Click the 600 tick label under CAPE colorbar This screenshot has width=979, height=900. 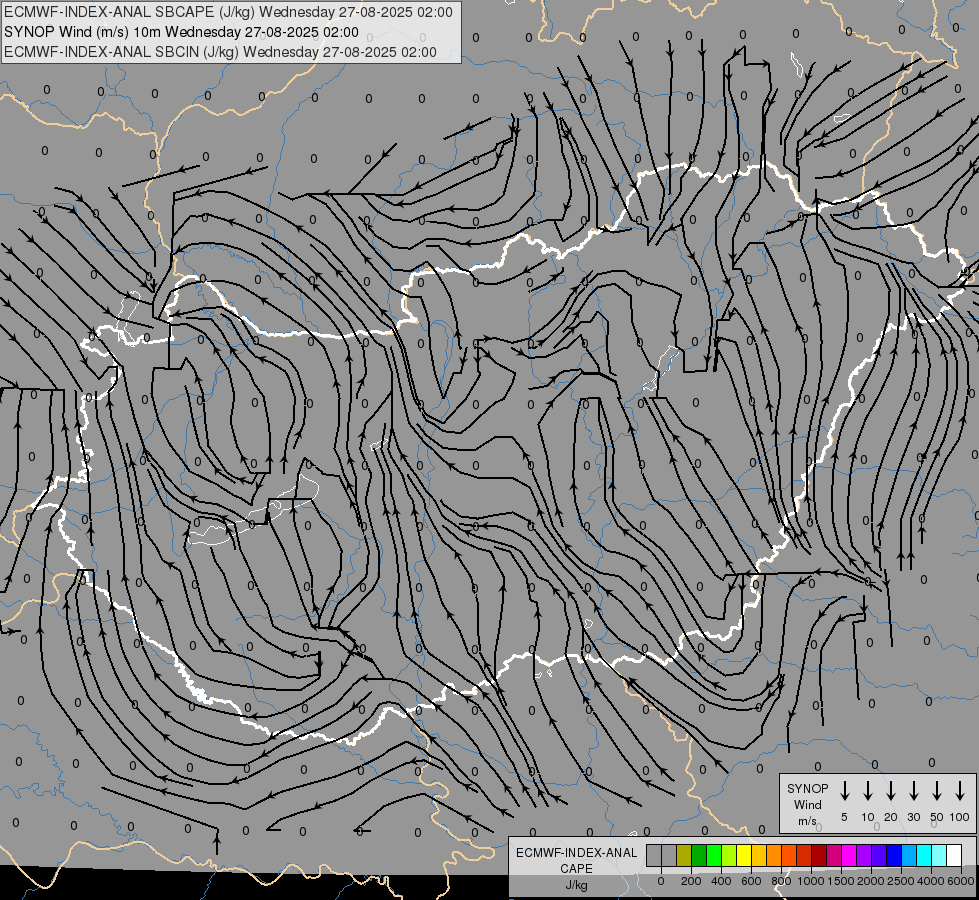point(751,881)
